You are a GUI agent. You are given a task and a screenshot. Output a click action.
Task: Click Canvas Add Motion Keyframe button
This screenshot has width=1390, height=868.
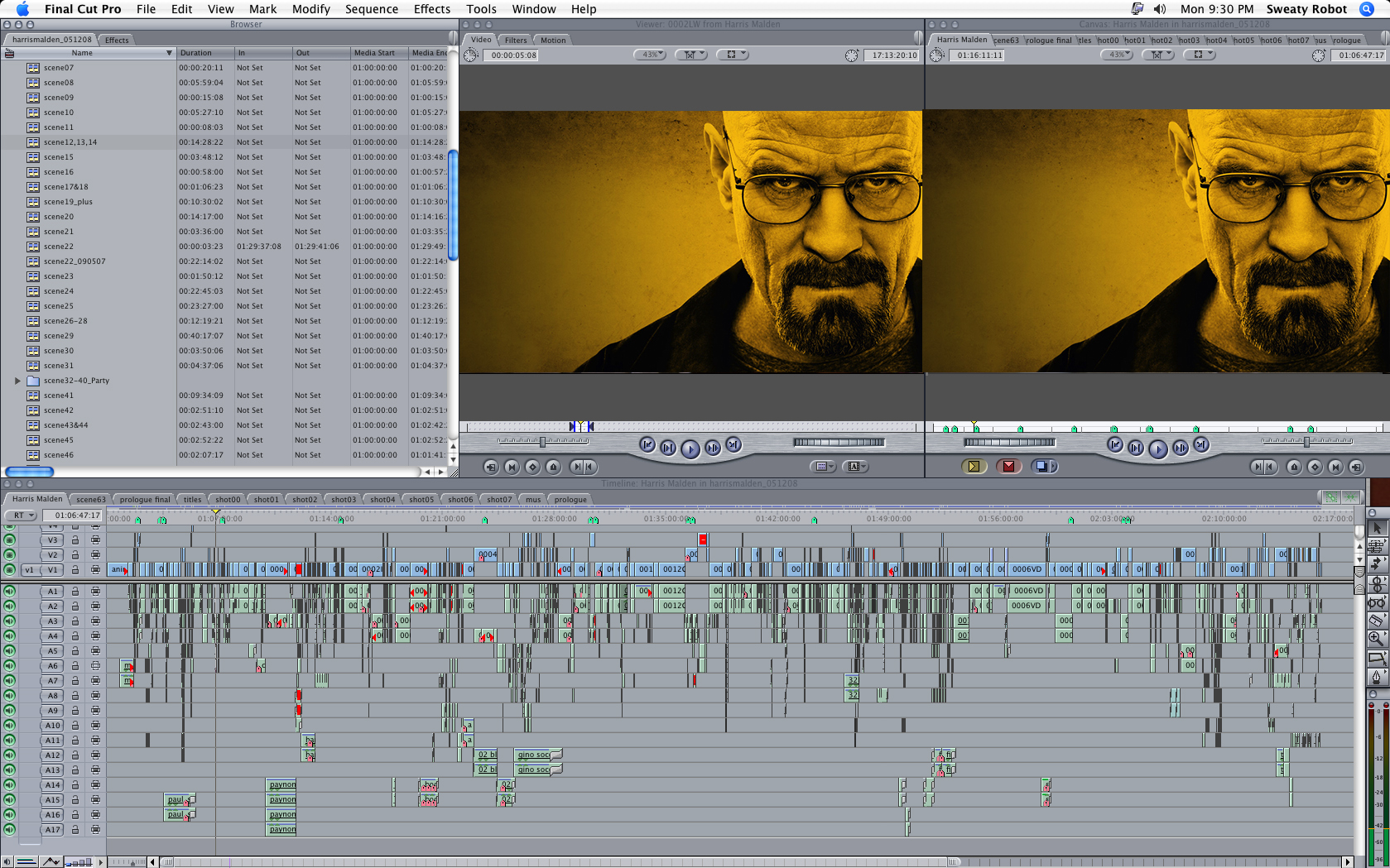1315,467
